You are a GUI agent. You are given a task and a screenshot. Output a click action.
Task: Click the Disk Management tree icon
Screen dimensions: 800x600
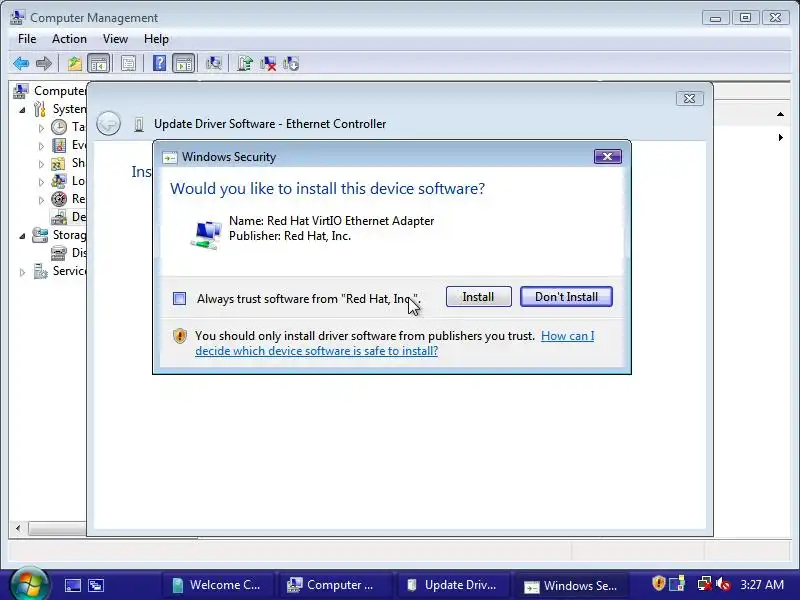click(59, 253)
